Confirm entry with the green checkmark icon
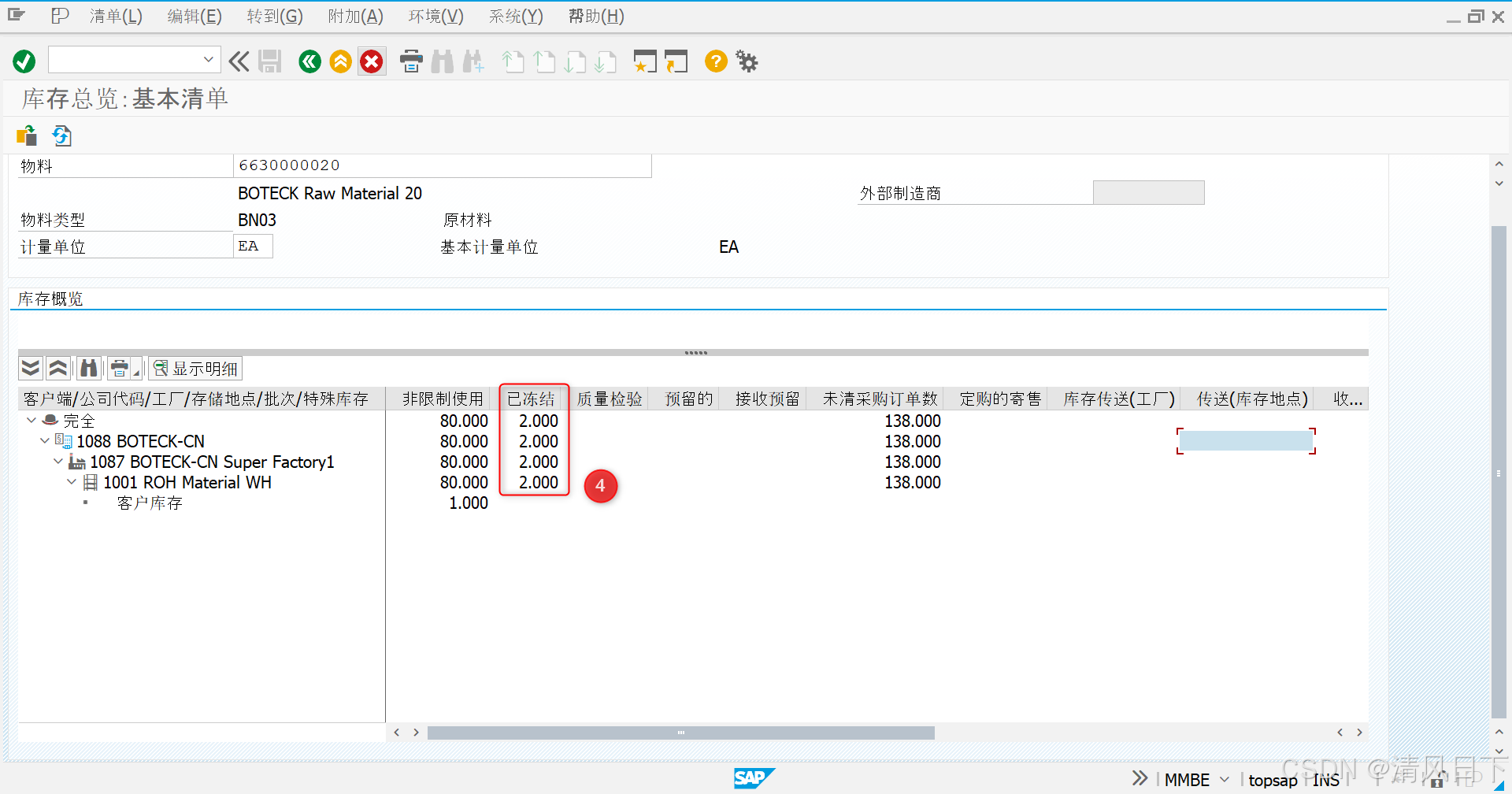The image size is (1512, 794). pyautogui.click(x=24, y=61)
